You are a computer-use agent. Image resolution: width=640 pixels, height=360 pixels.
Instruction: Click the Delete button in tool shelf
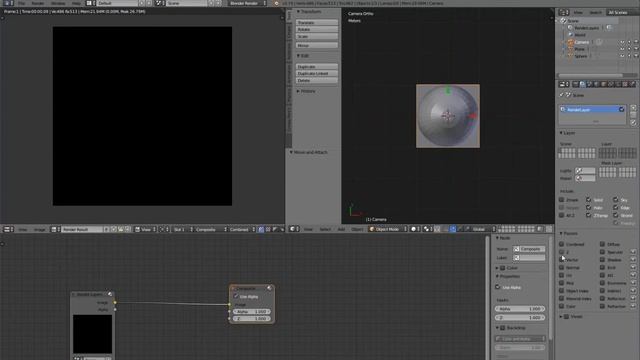[x=317, y=80]
